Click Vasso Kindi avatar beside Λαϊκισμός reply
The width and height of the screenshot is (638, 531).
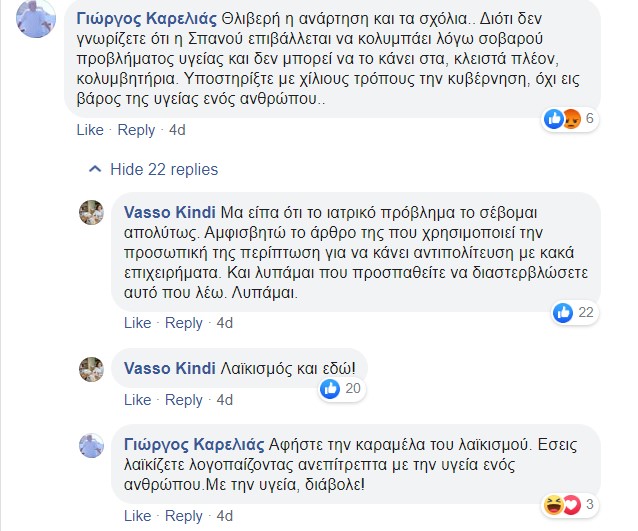(92, 369)
